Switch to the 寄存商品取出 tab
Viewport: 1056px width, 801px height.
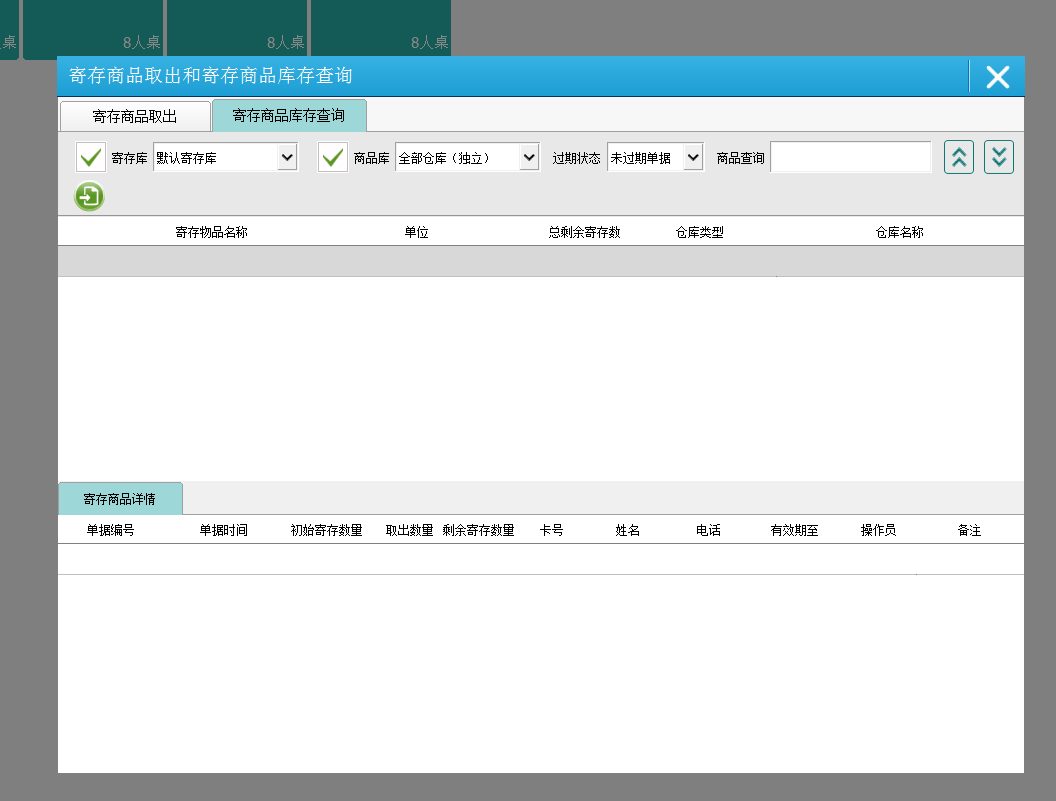click(135, 116)
